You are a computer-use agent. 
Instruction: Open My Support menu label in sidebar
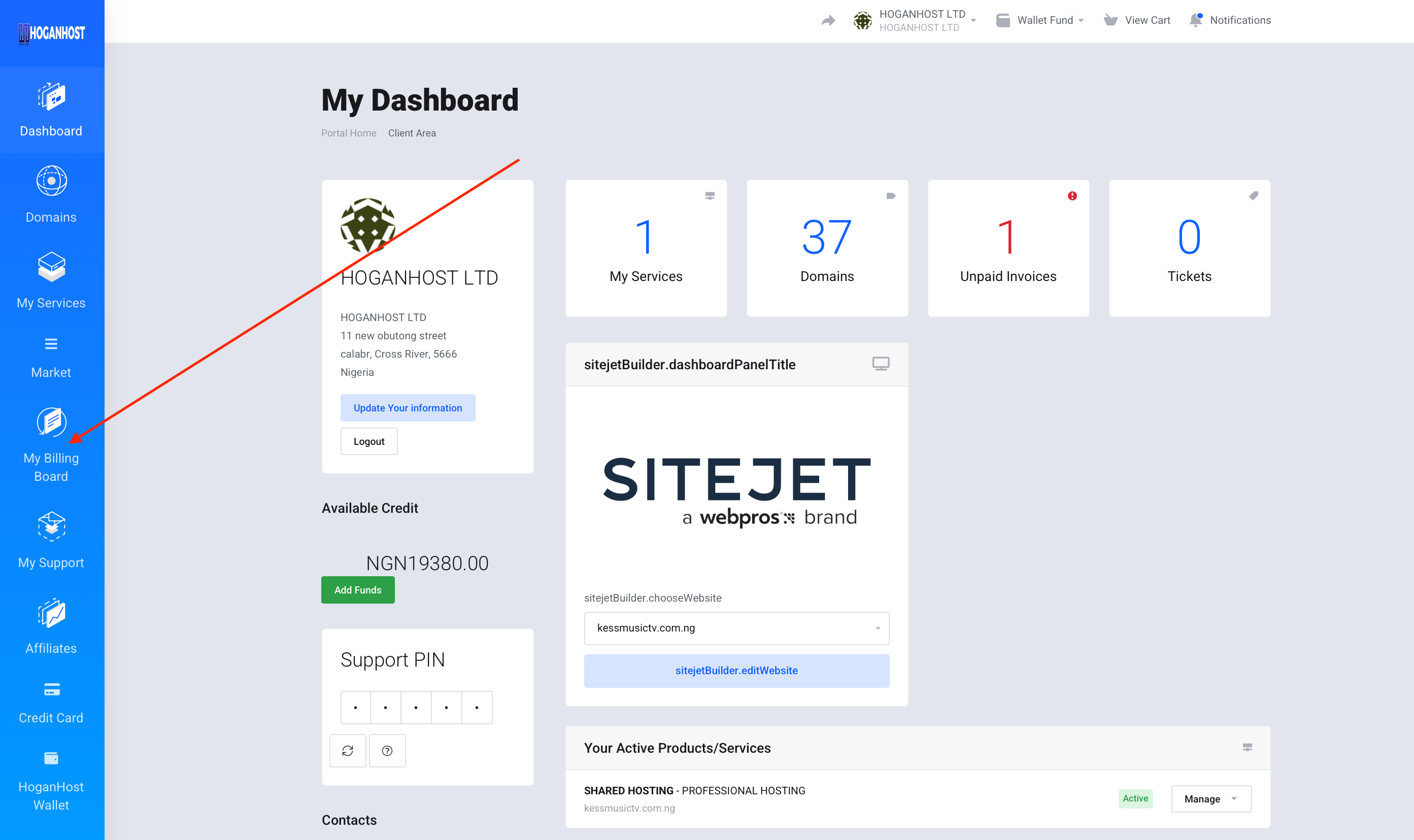point(51,563)
